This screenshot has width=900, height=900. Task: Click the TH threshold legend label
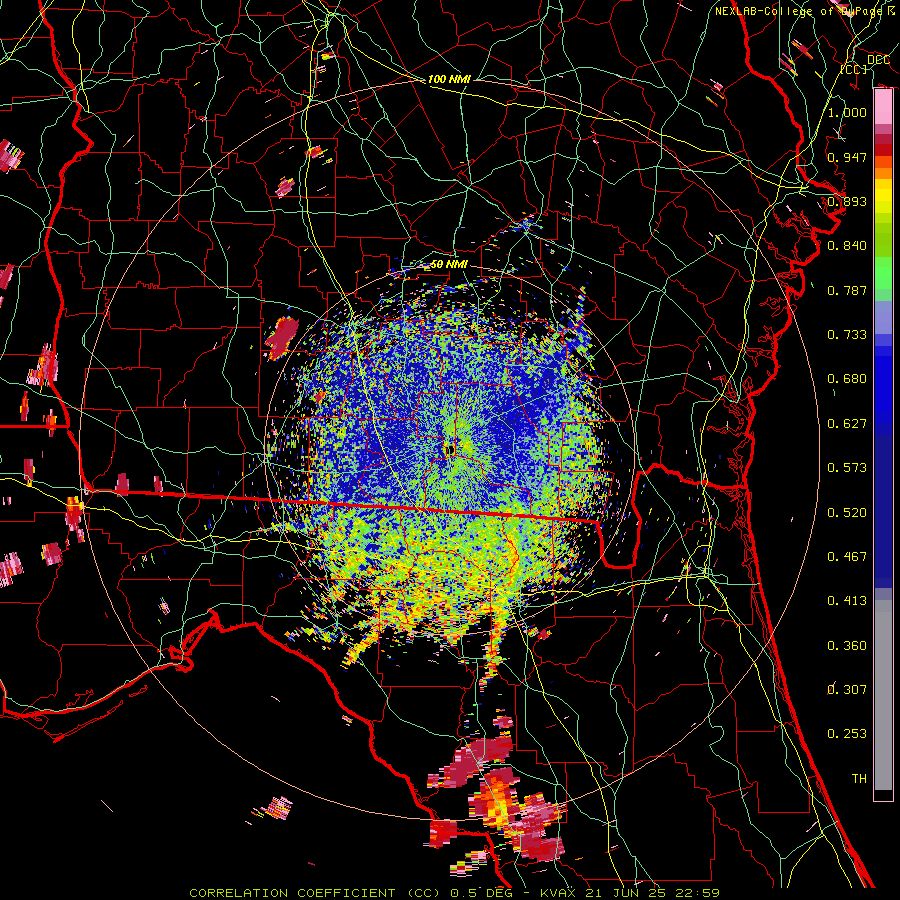tap(859, 778)
